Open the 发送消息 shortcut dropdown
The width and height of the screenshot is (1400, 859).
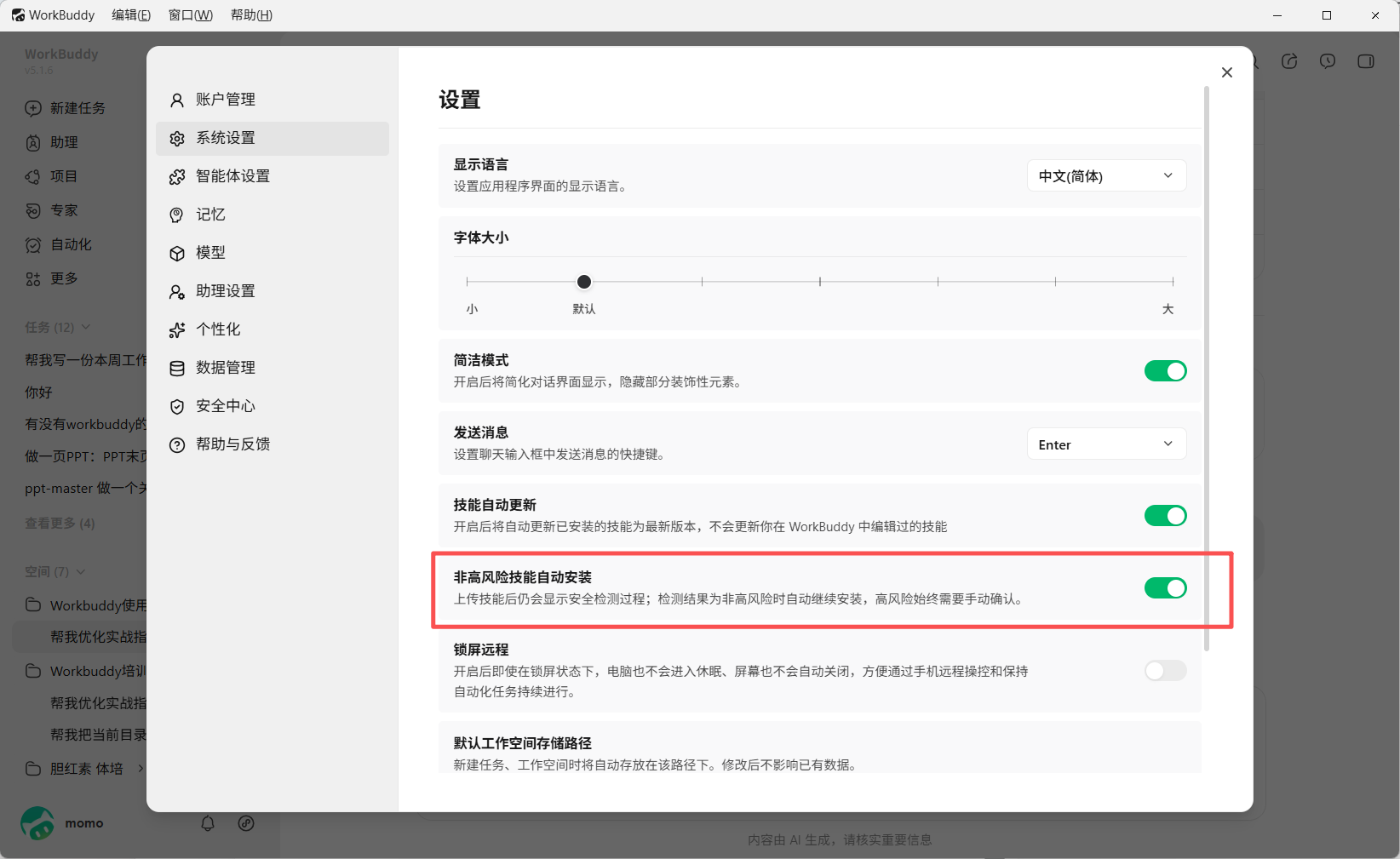1106,444
